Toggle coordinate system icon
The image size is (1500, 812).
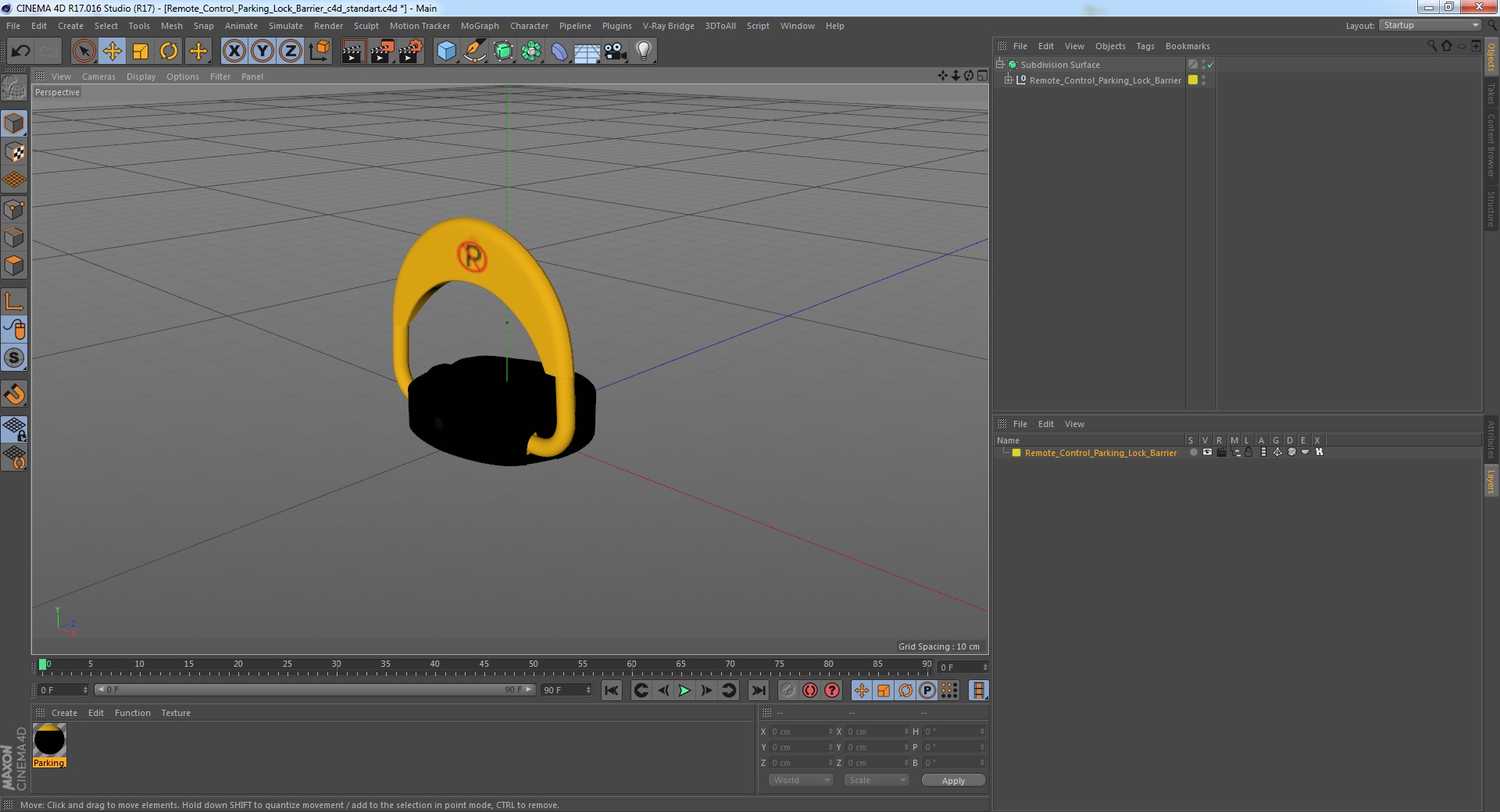coord(320,52)
